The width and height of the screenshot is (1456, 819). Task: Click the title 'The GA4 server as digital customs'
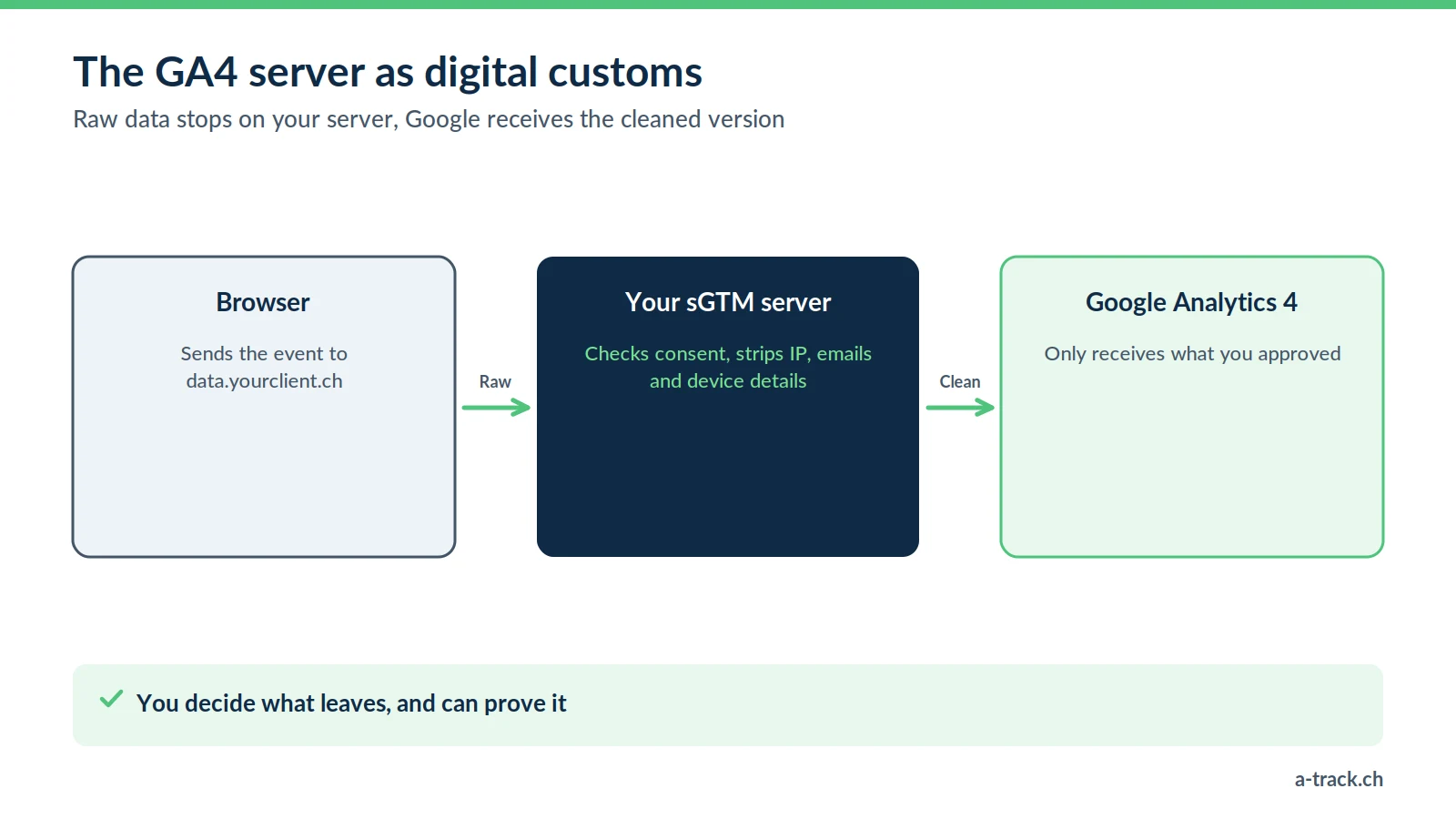tap(388, 72)
